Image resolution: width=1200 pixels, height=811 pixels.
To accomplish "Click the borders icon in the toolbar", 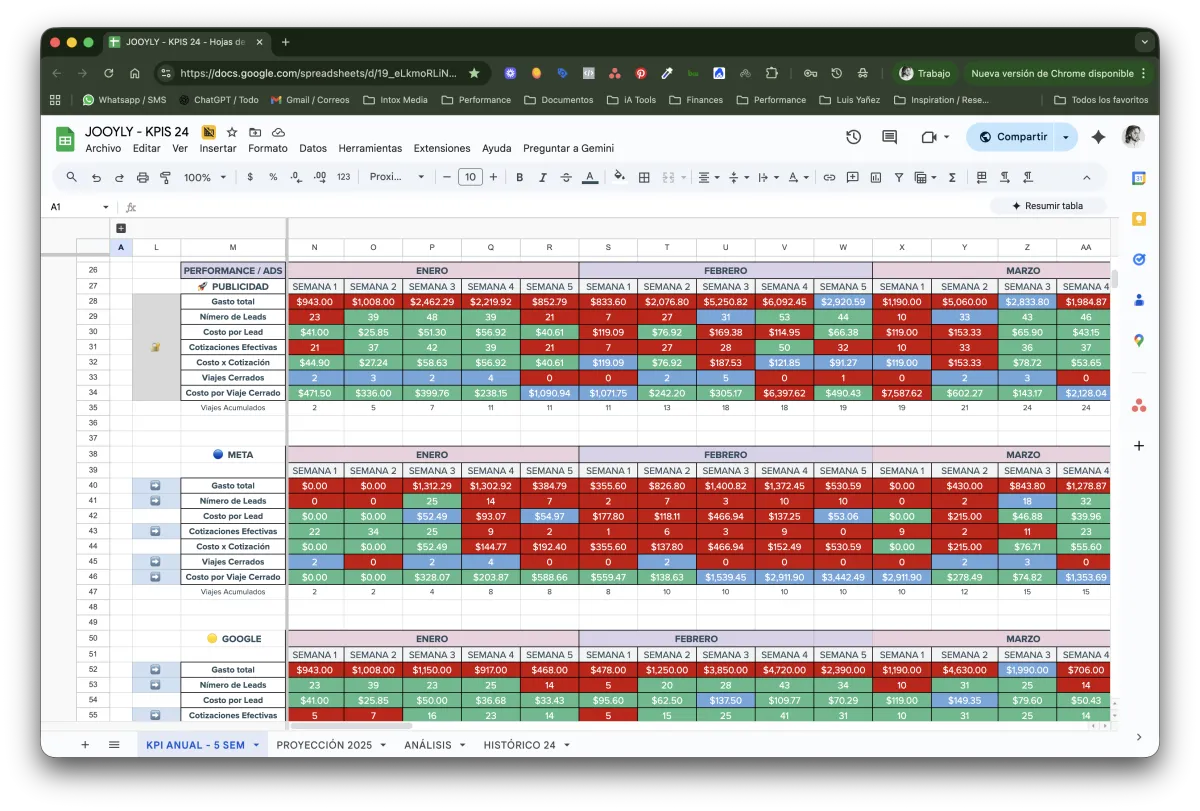I will tap(644, 177).
